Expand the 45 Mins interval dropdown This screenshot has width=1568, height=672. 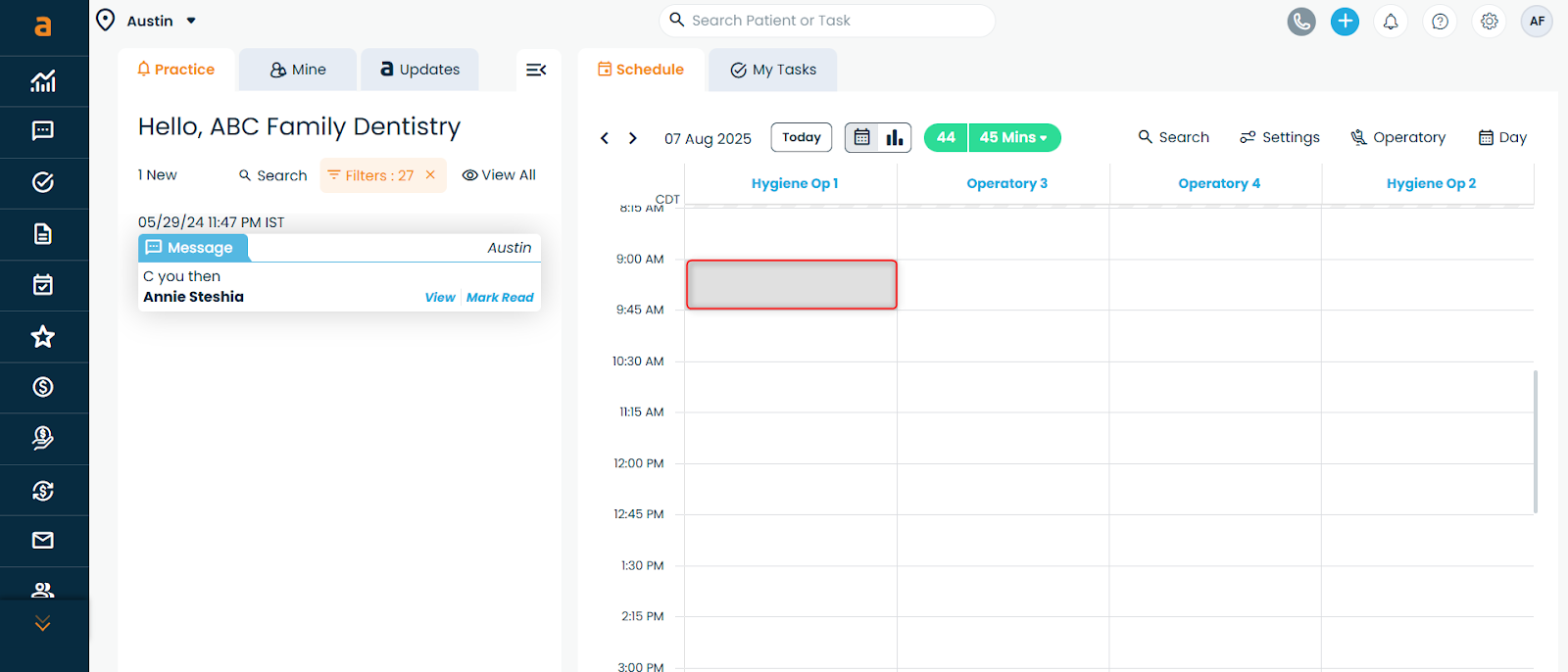pyautogui.click(x=1013, y=138)
